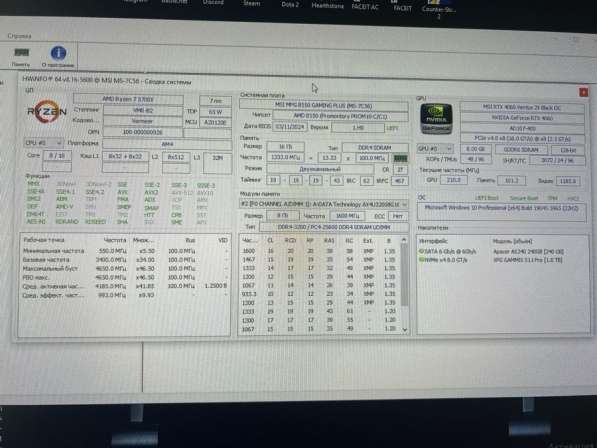The width and height of the screenshot is (597, 448).
Task: Click the NVIDIA GeForce GPU logo
Action: tap(436, 119)
